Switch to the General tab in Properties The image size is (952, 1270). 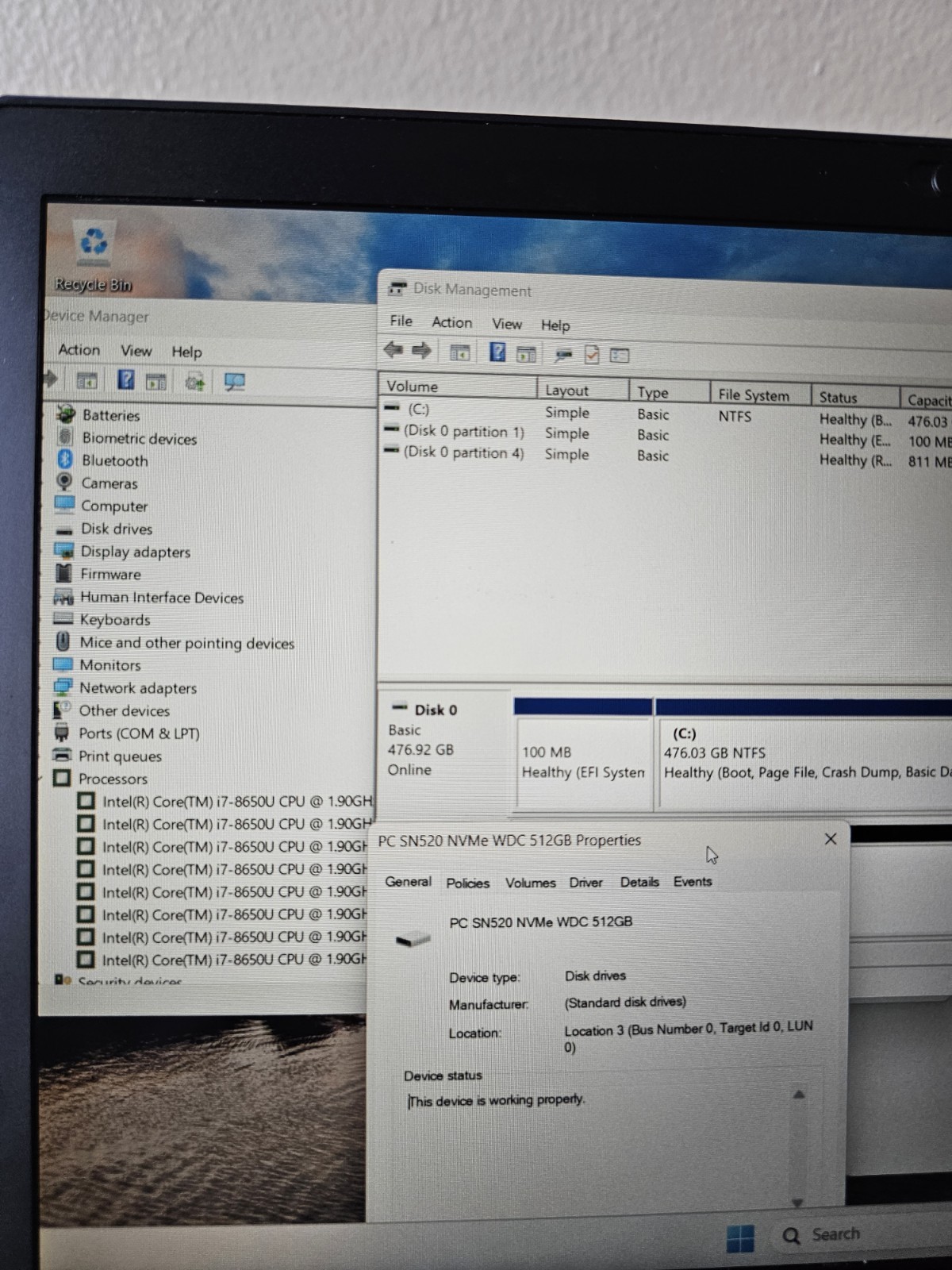408,882
